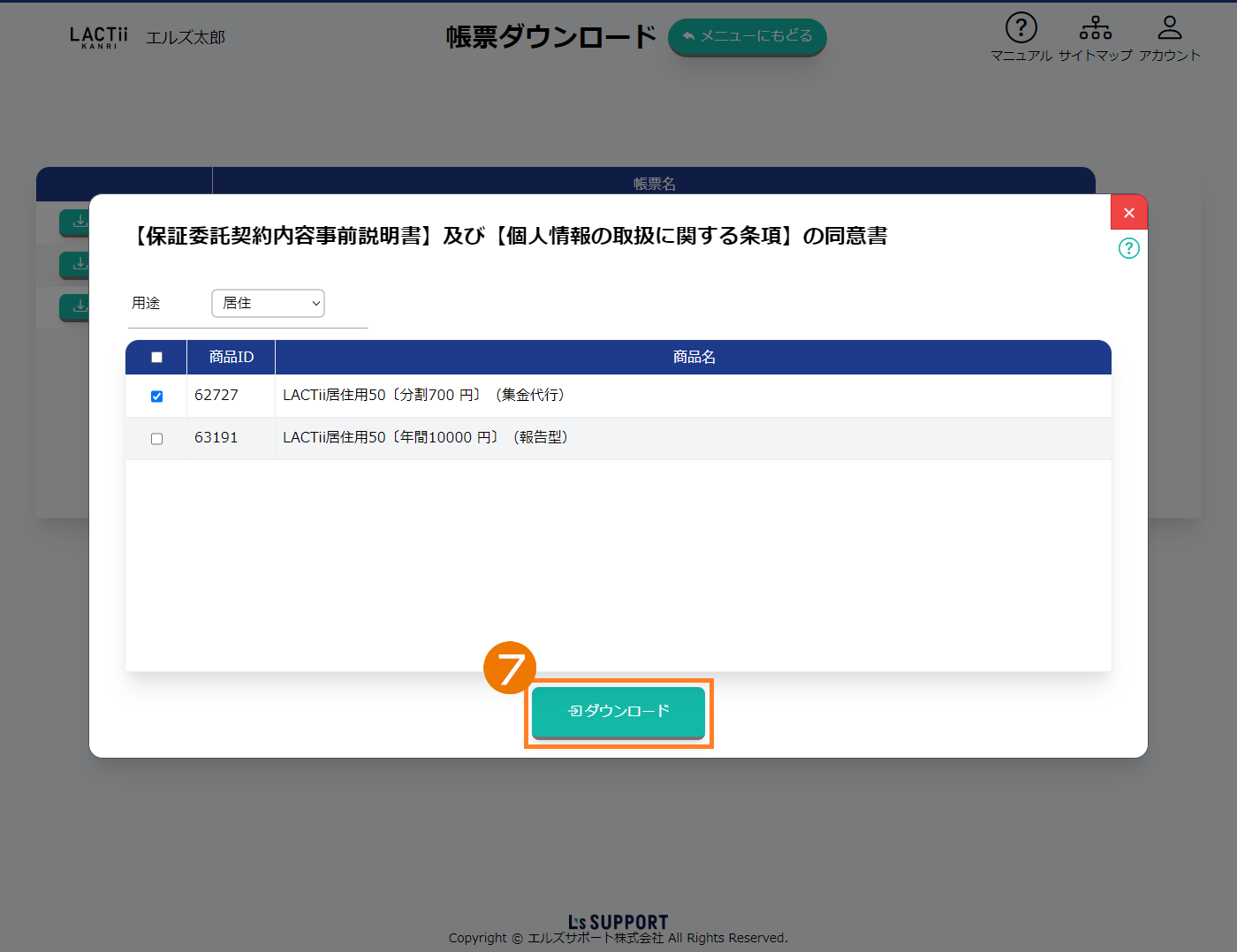The height and width of the screenshot is (952, 1237).
Task: Open the 用途 dropdown showing 居住
Action: coord(268,303)
